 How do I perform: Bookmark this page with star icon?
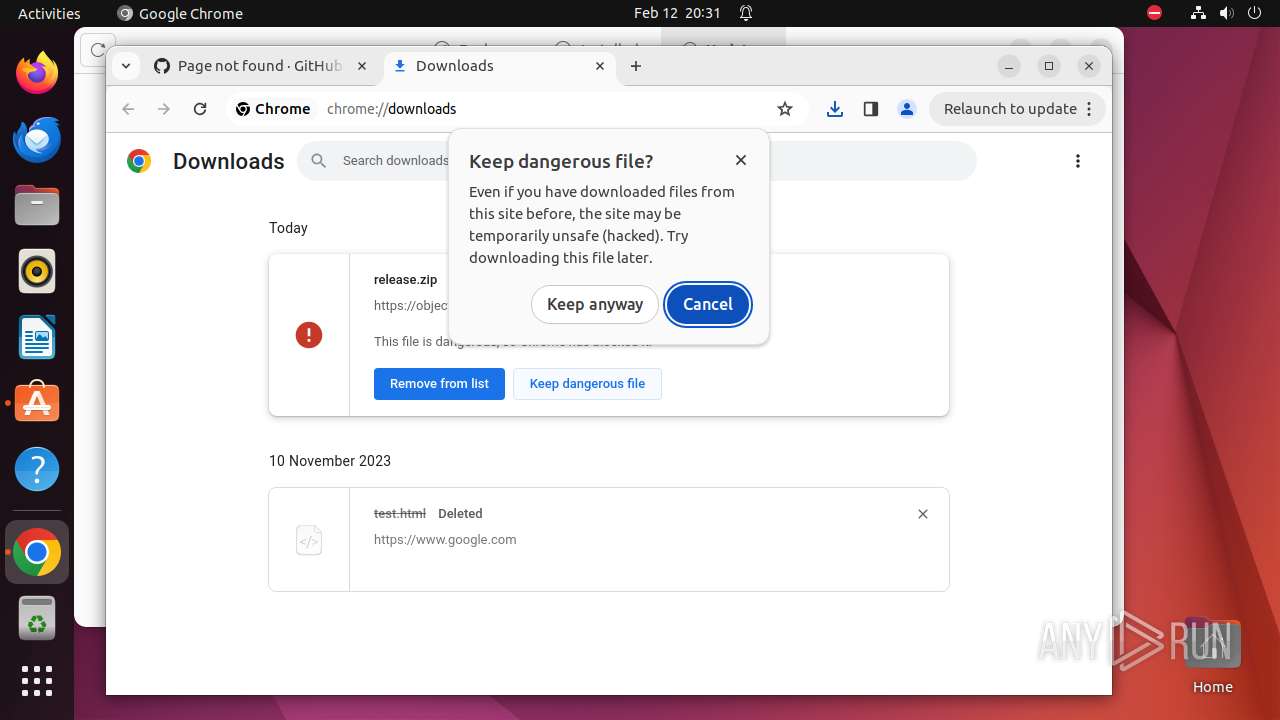tap(785, 109)
